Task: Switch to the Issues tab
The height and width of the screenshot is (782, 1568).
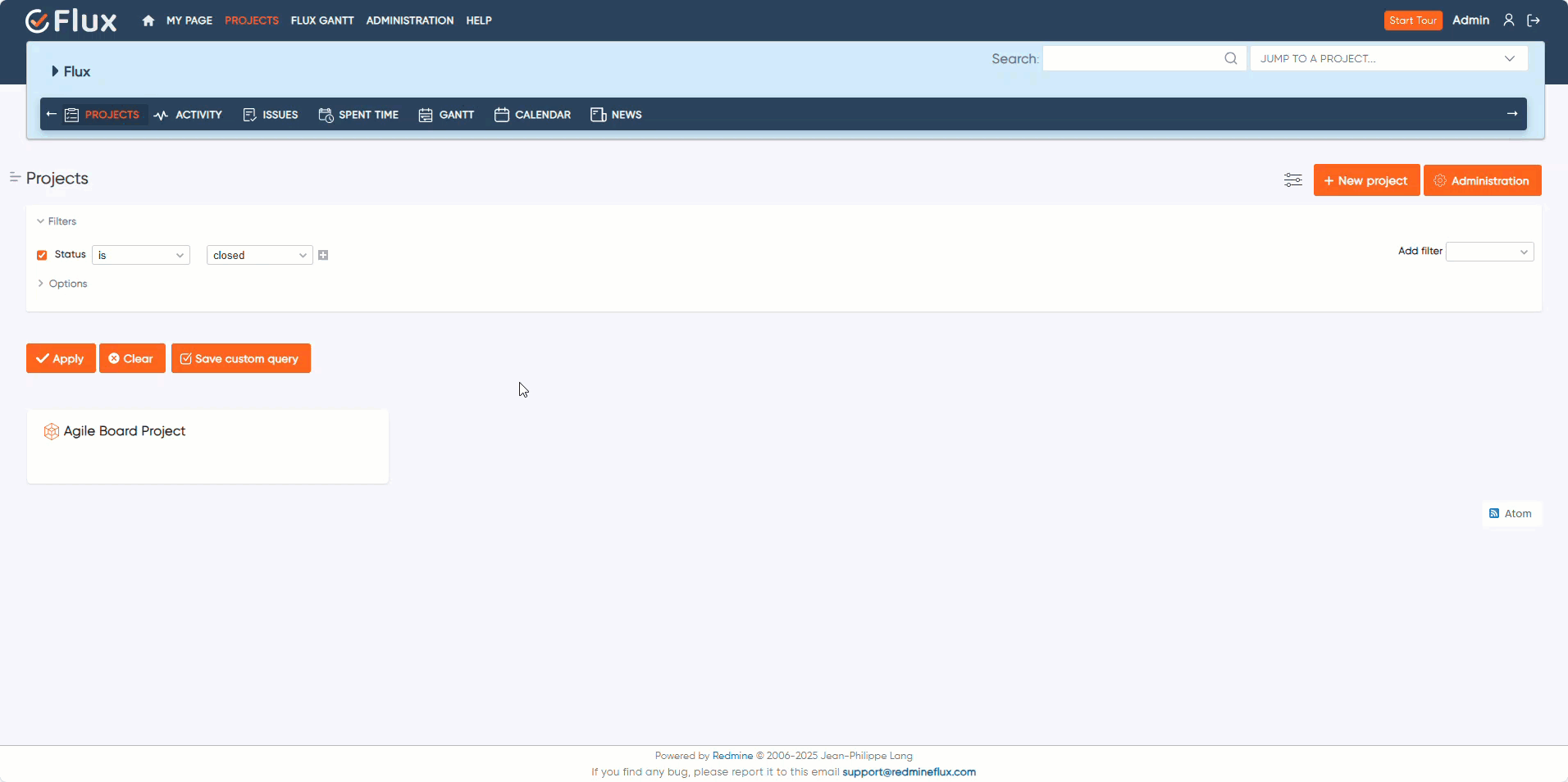Action: click(x=271, y=115)
